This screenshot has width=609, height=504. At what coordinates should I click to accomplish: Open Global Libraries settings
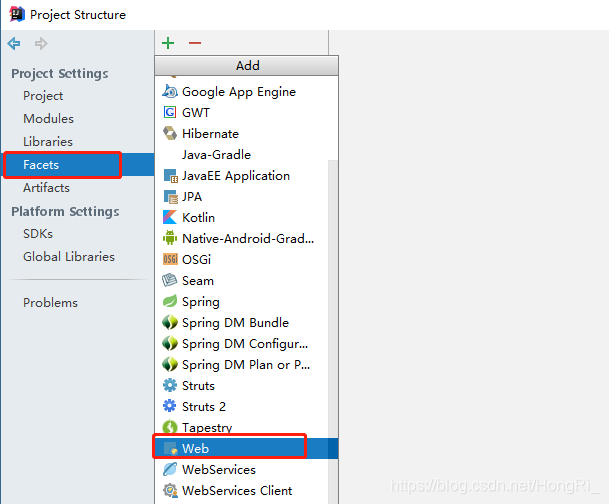click(x=69, y=256)
